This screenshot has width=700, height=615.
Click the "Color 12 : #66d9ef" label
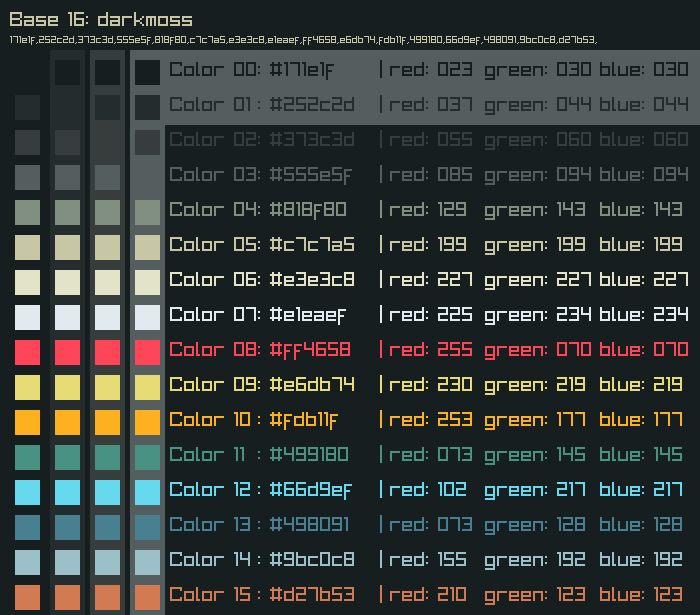(x=260, y=490)
